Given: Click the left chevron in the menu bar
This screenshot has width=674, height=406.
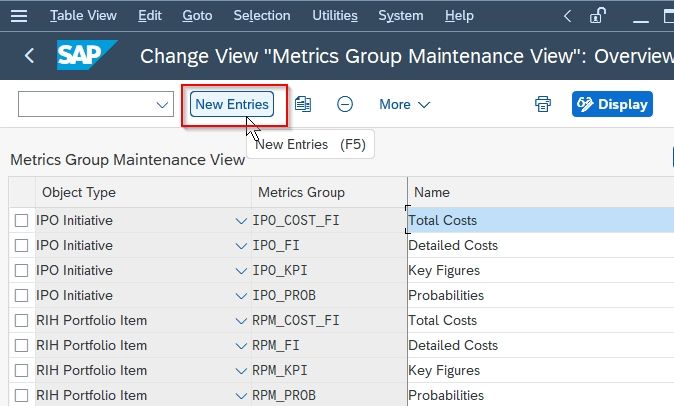Looking at the screenshot, I should point(567,16).
